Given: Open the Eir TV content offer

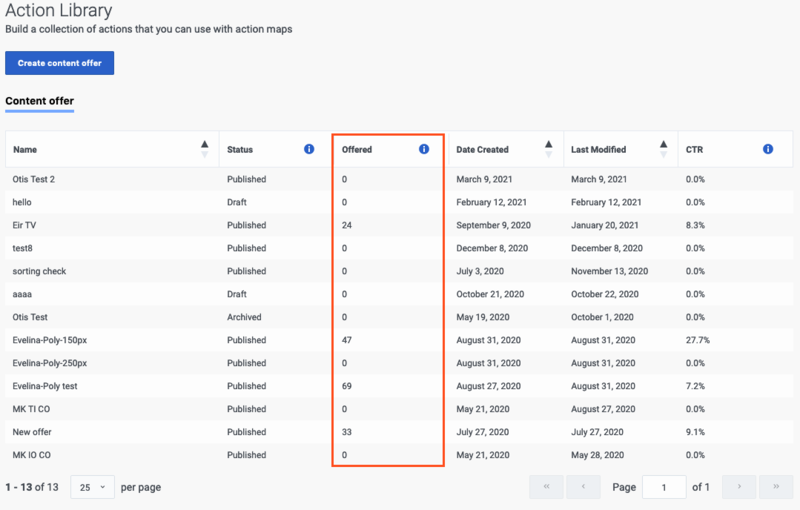Looking at the screenshot, I should [24, 225].
